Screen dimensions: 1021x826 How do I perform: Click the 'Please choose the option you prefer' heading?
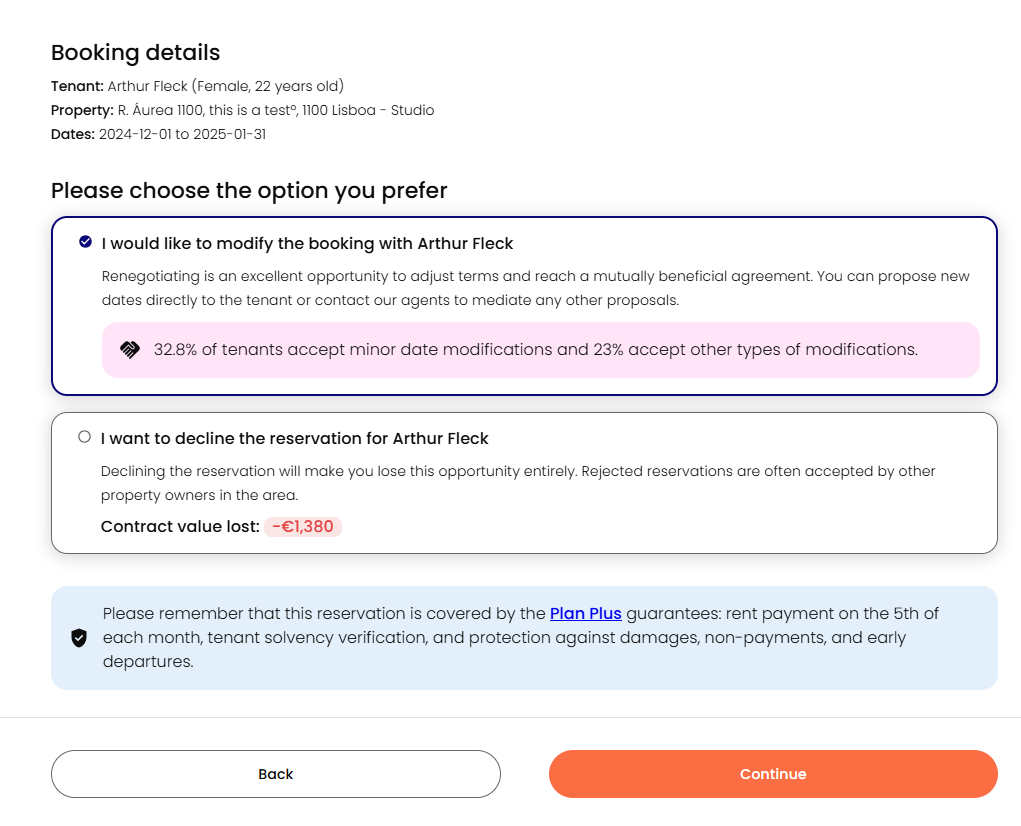pyautogui.click(x=249, y=190)
